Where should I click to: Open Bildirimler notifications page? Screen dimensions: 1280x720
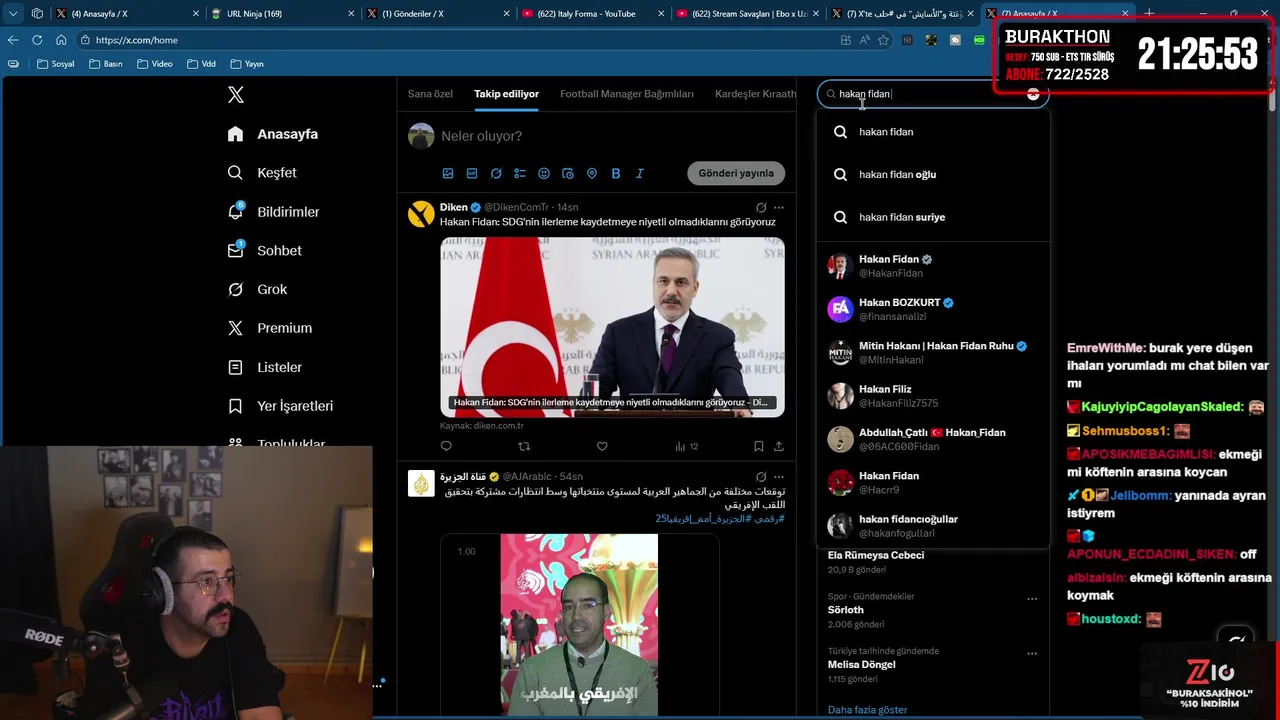(274, 212)
